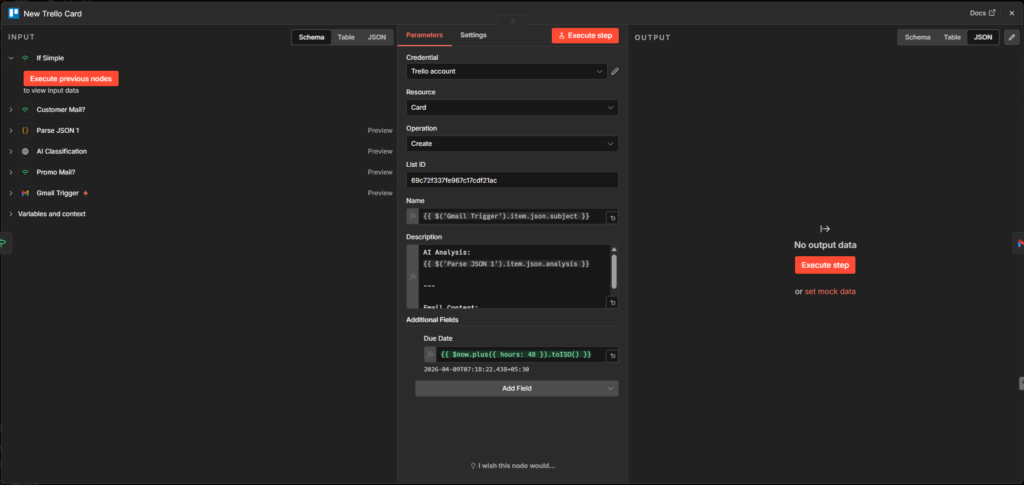Click the Due Date expression field

[521, 354]
